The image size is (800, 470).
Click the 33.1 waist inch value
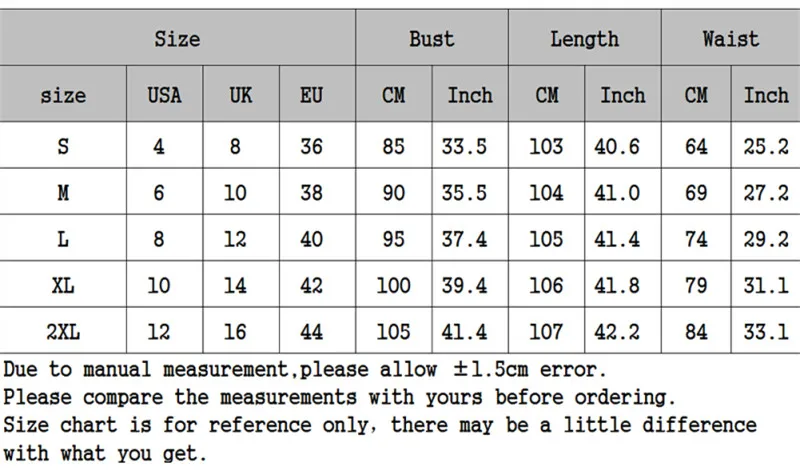[765, 332]
